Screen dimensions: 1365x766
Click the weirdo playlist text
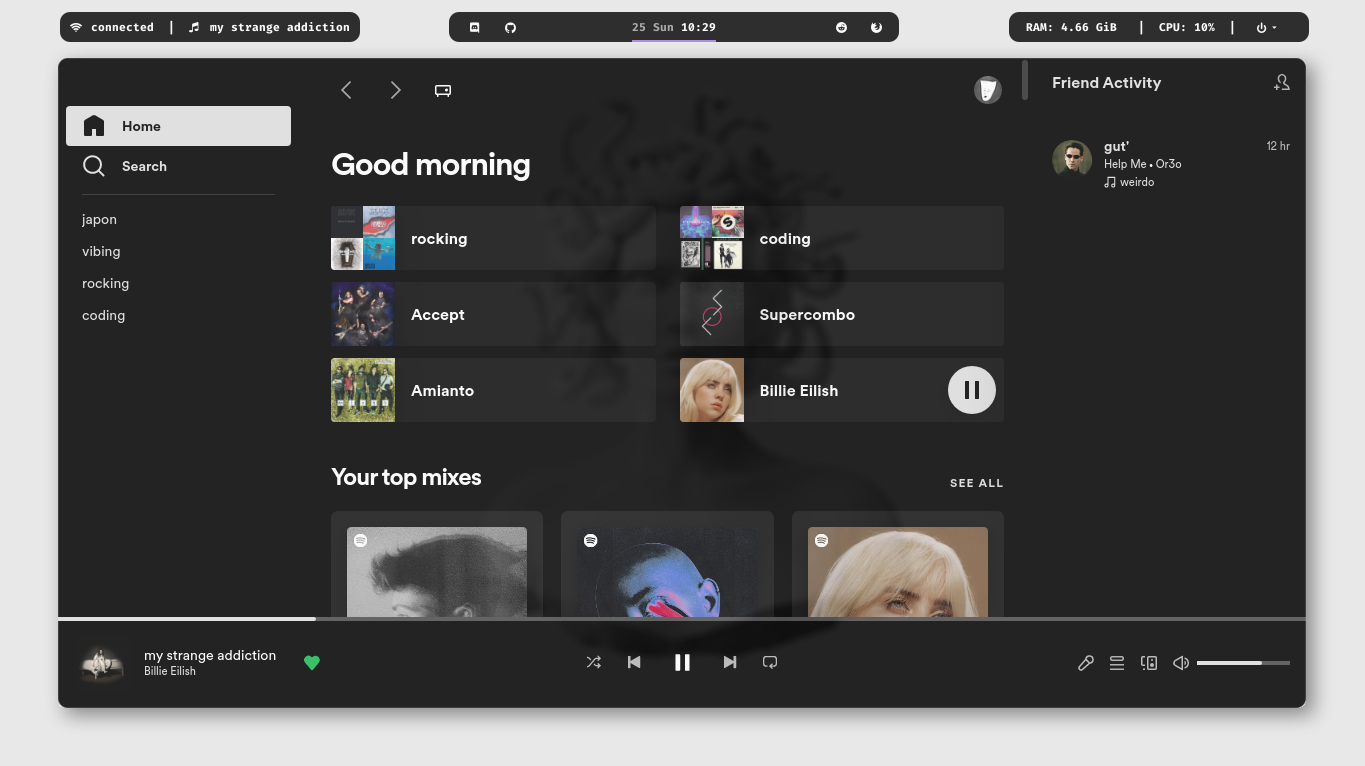[x=1137, y=182]
